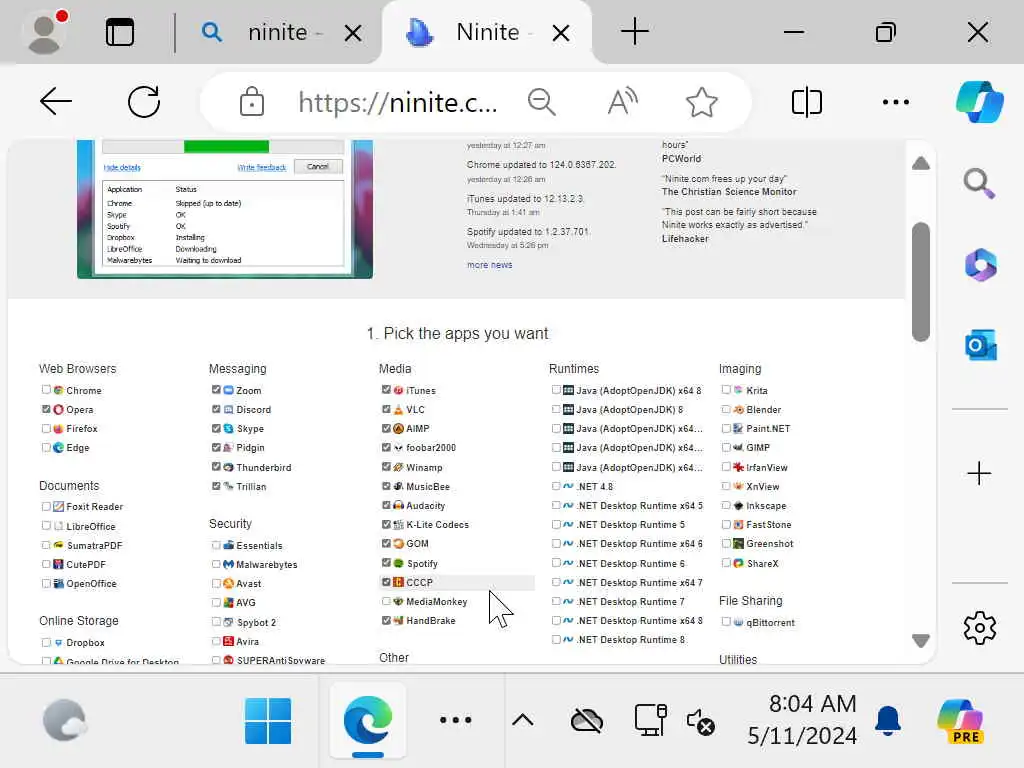Click the Foxit Reader label
This screenshot has height=768, width=1024.
click(x=95, y=506)
